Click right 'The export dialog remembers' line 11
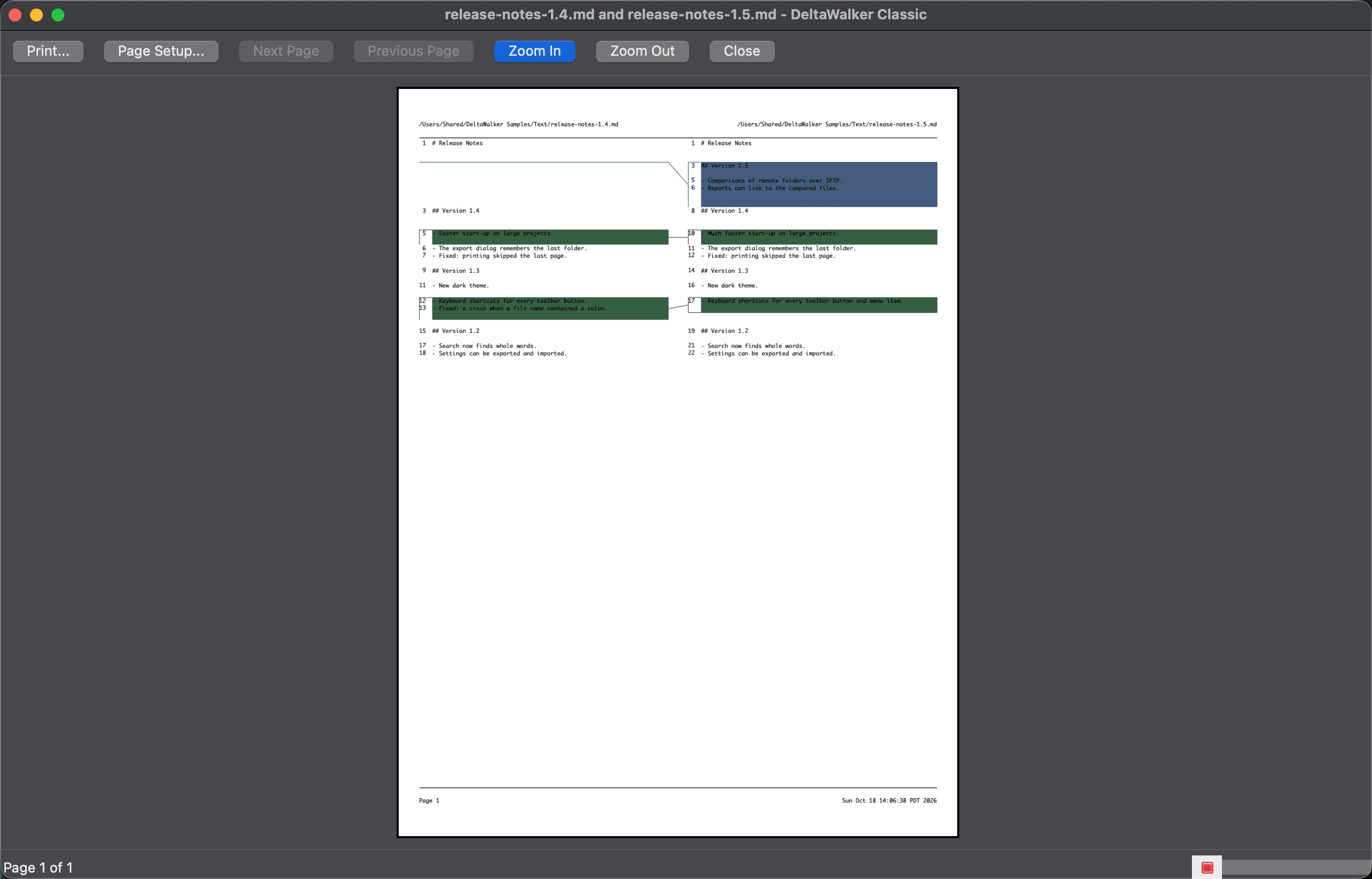 tap(779, 248)
